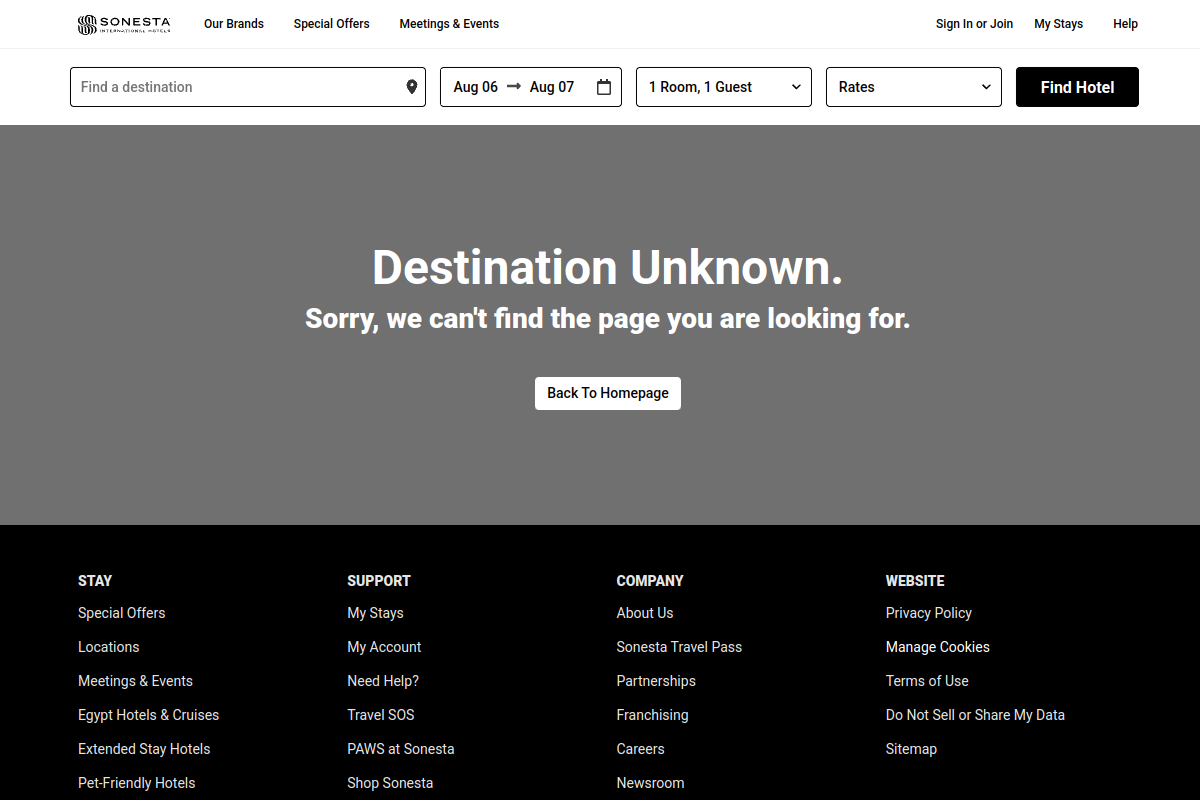Click Sign In or Join
Viewport: 1200px width, 800px height.
(x=974, y=24)
